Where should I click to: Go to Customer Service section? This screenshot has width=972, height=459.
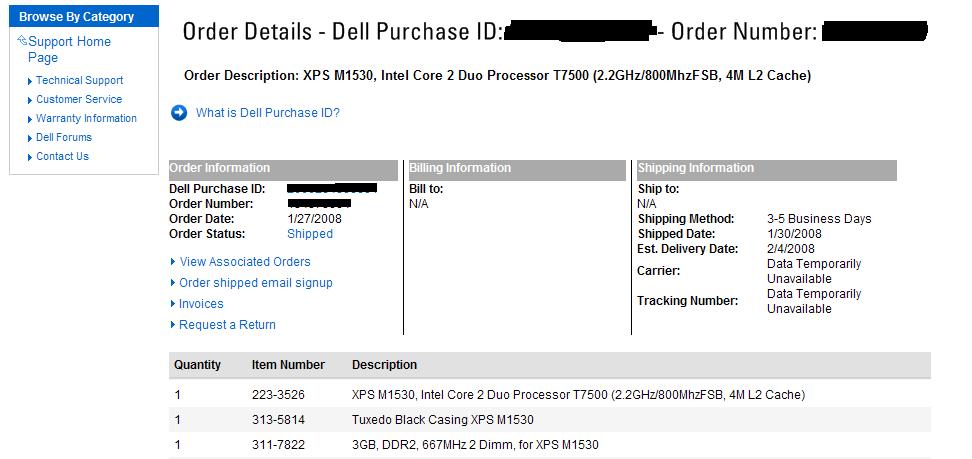[x=79, y=99]
